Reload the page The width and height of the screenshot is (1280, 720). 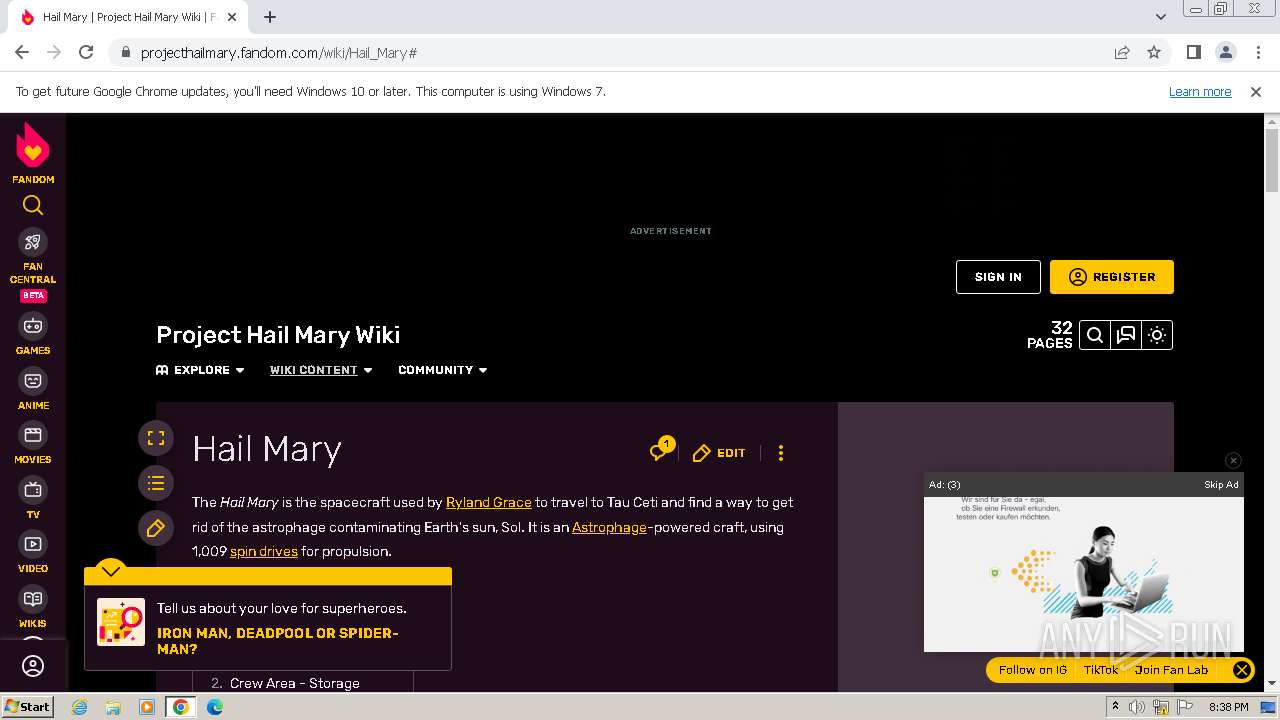click(86, 52)
